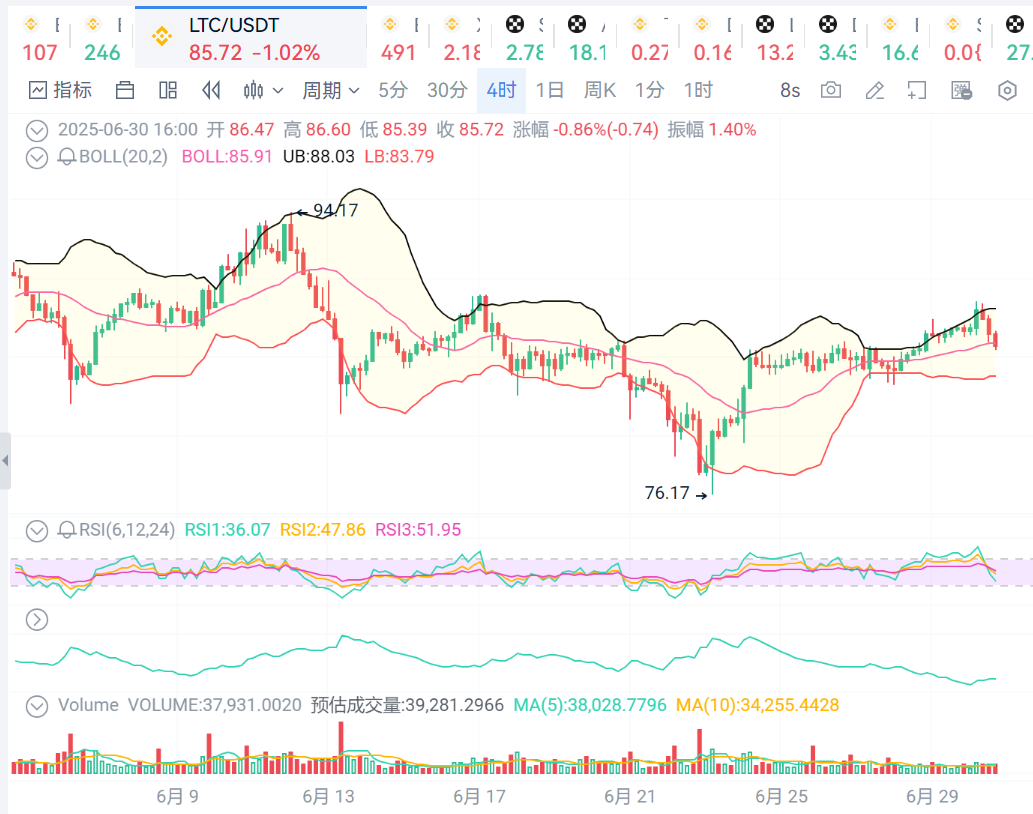Open the ticker tab showing 491

pyautogui.click(x=399, y=40)
